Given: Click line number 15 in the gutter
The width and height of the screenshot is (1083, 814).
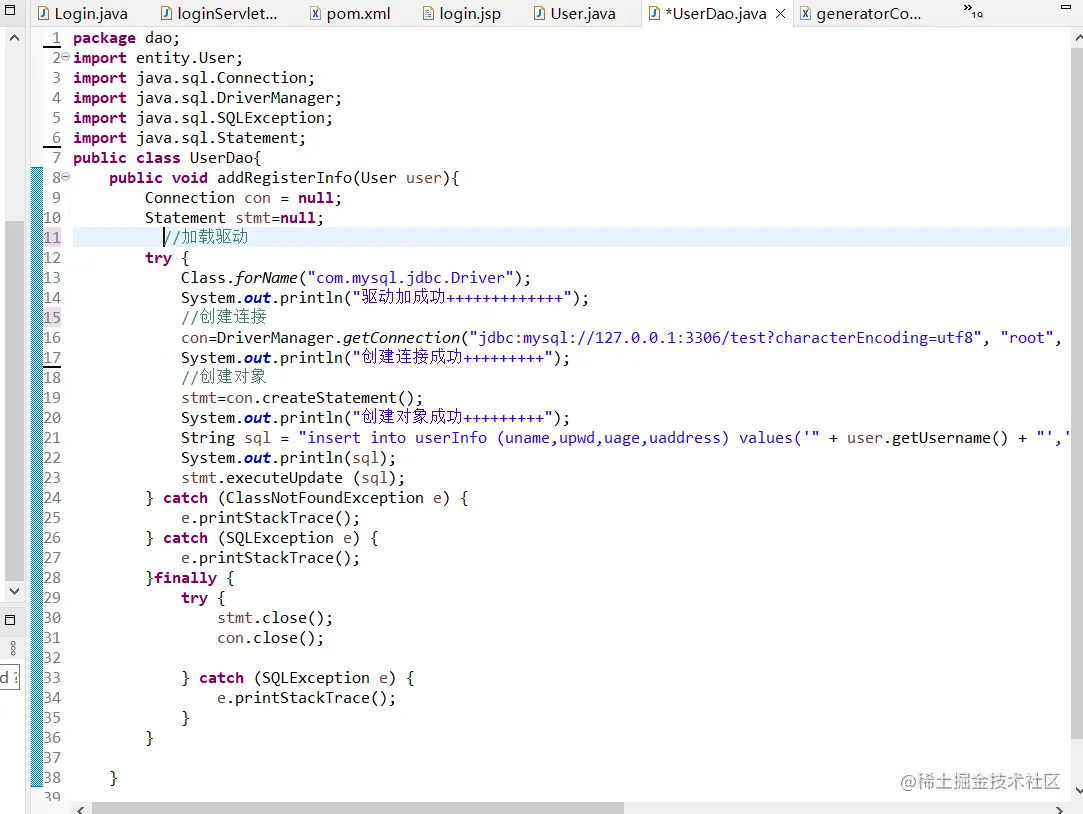Looking at the screenshot, I should 52,318.
